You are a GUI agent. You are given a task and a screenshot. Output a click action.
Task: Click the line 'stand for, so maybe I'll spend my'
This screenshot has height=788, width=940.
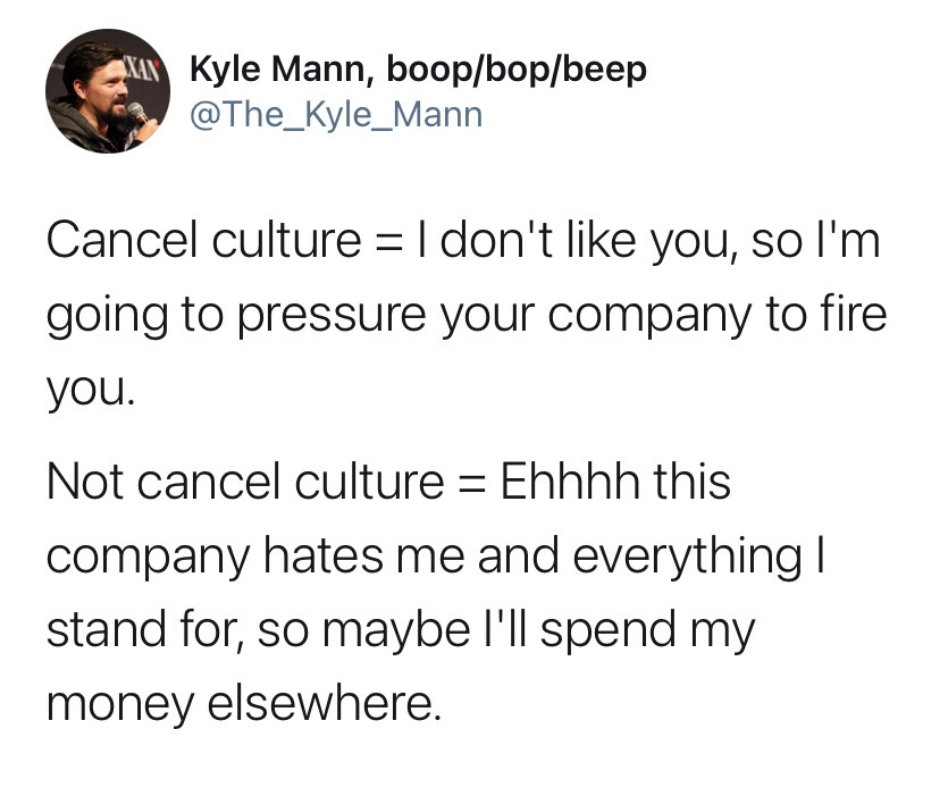(400, 631)
